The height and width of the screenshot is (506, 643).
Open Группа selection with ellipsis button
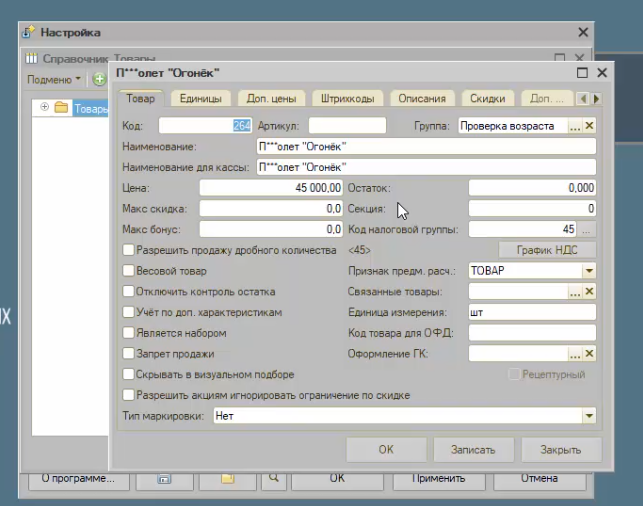pos(575,126)
